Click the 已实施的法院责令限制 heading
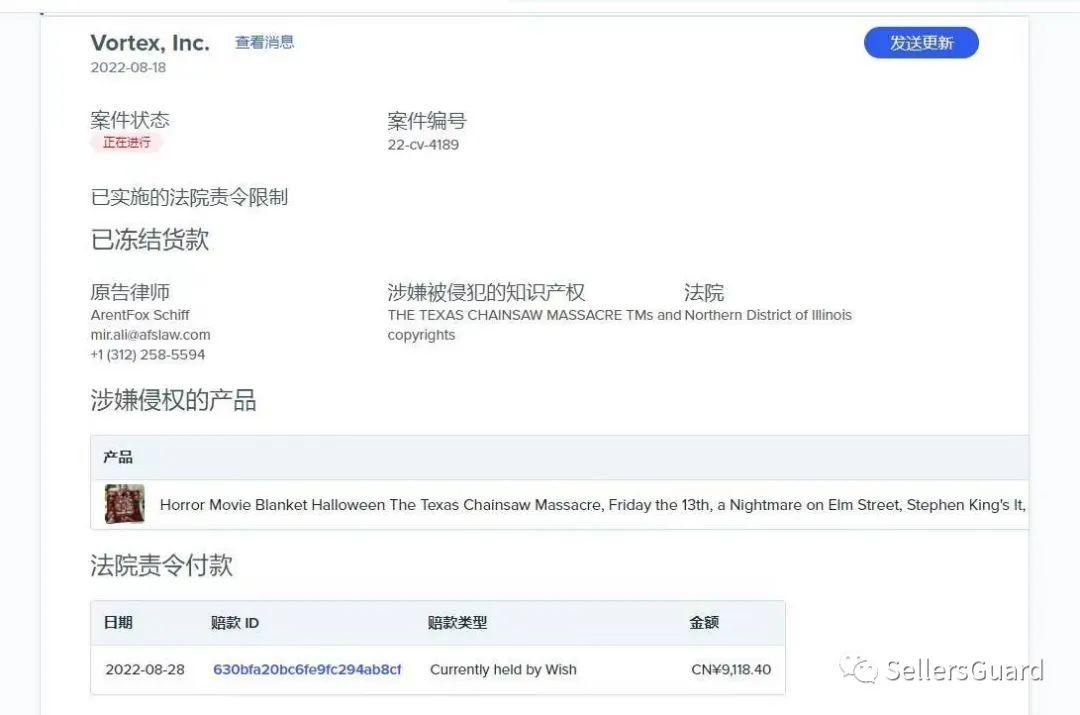The width and height of the screenshot is (1080, 715). (x=189, y=197)
